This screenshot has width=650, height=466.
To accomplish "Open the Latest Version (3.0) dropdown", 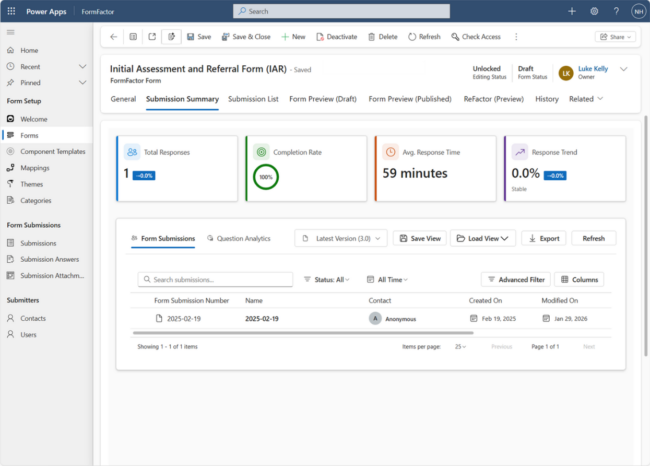I will (341, 238).
